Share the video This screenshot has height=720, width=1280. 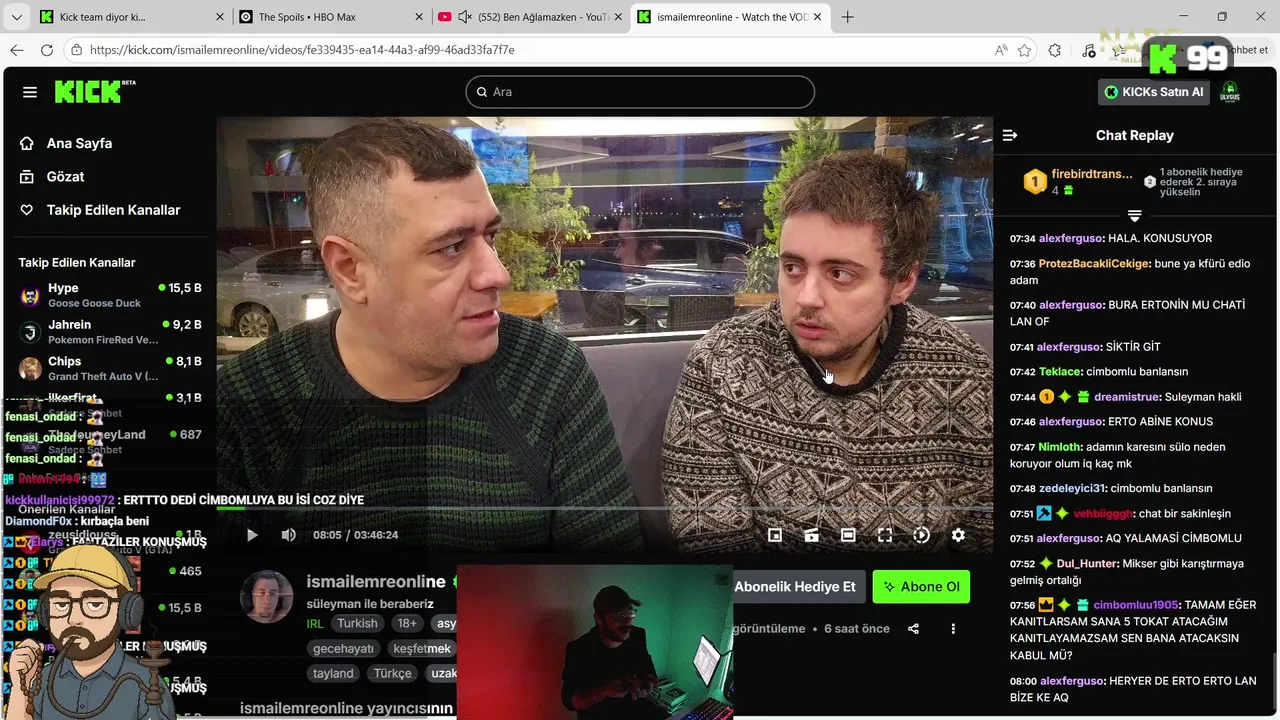pyautogui.click(x=913, y=629)
